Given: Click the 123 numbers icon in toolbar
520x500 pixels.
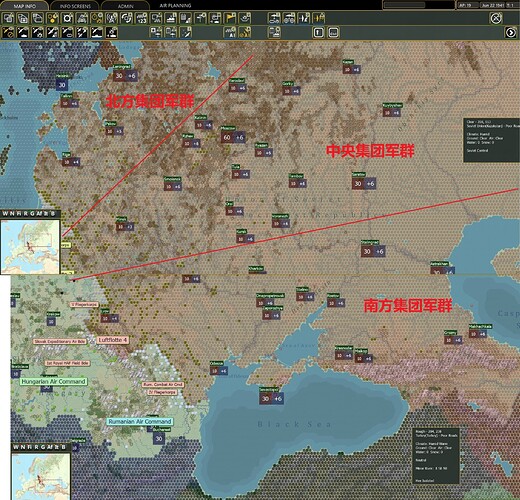Looking at the screenshot, I should [141, 18].
